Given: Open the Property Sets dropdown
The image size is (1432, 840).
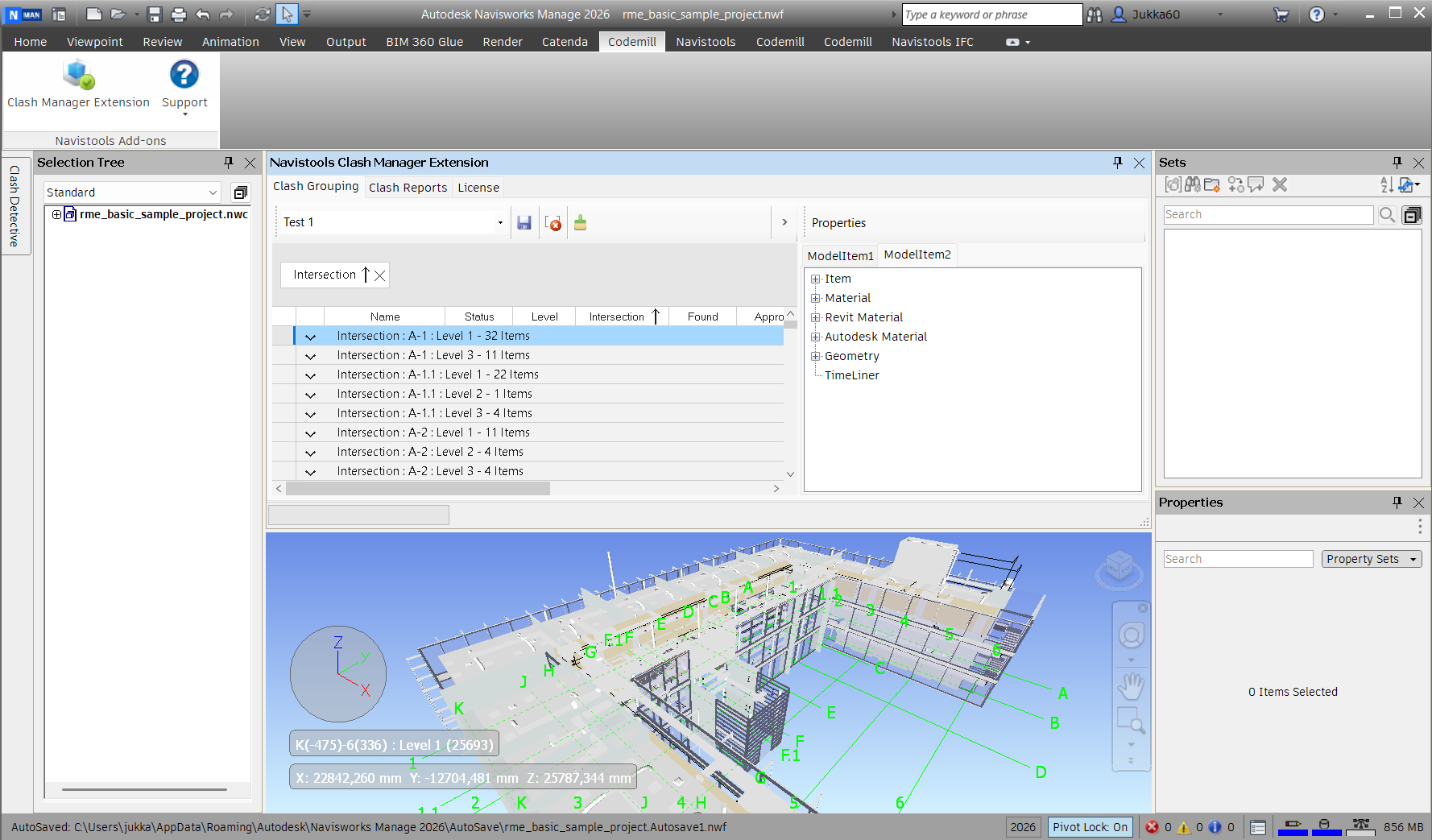Looking at the screenshot, I should (x=1371, y=559).
